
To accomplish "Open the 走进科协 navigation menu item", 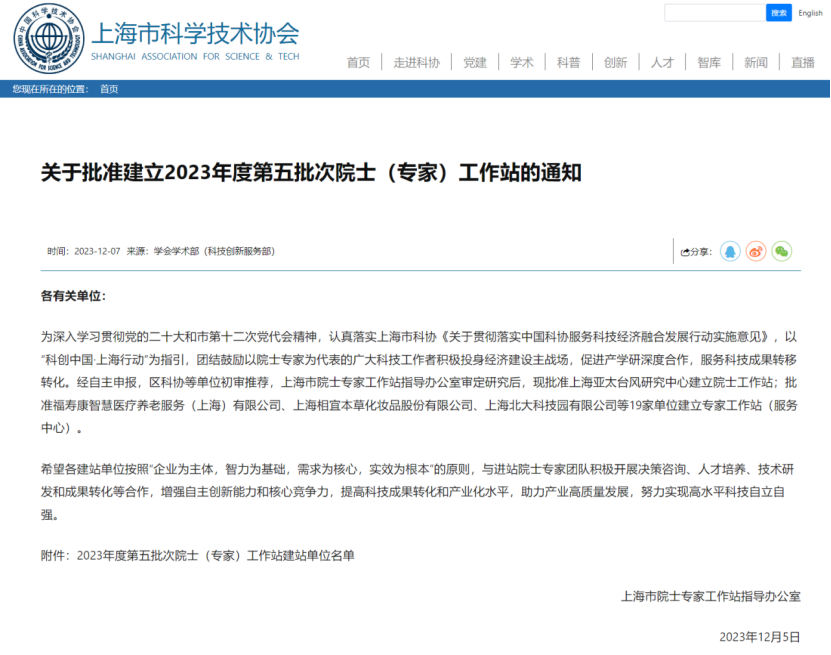I will coord(417,63).
